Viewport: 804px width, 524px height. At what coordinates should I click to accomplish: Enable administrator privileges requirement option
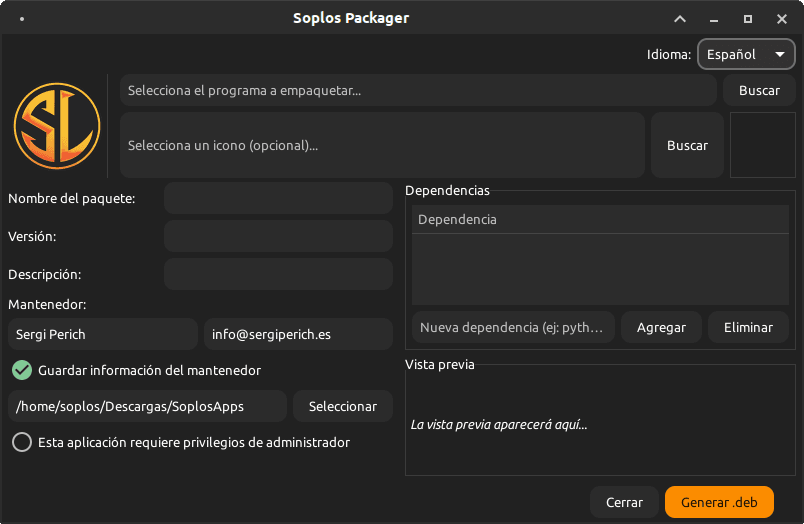(22, 442)
